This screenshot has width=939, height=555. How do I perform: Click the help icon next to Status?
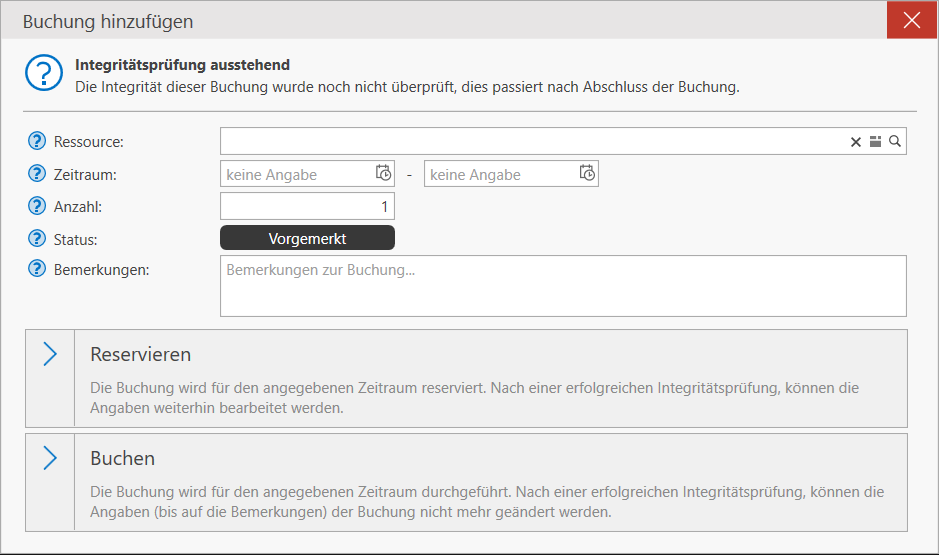pyautogui.click(x=38, y=239)
